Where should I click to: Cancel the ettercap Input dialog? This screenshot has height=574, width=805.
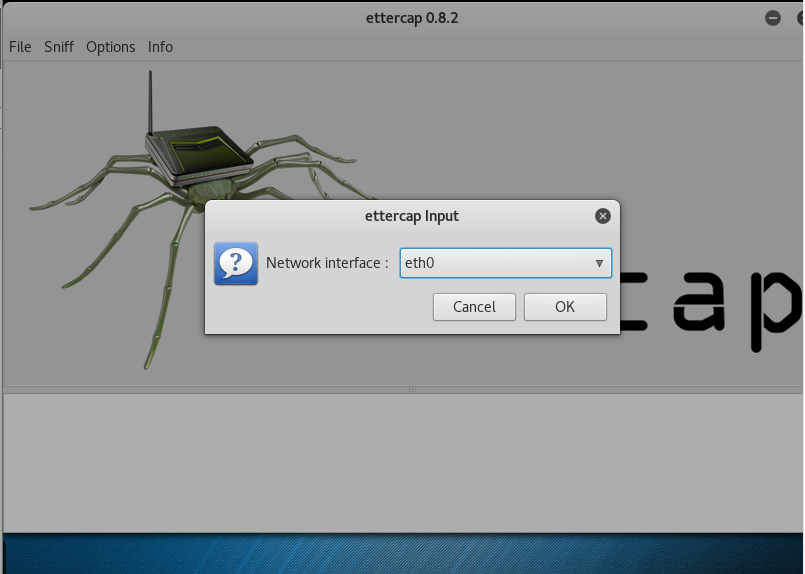(x=474, y=307)
